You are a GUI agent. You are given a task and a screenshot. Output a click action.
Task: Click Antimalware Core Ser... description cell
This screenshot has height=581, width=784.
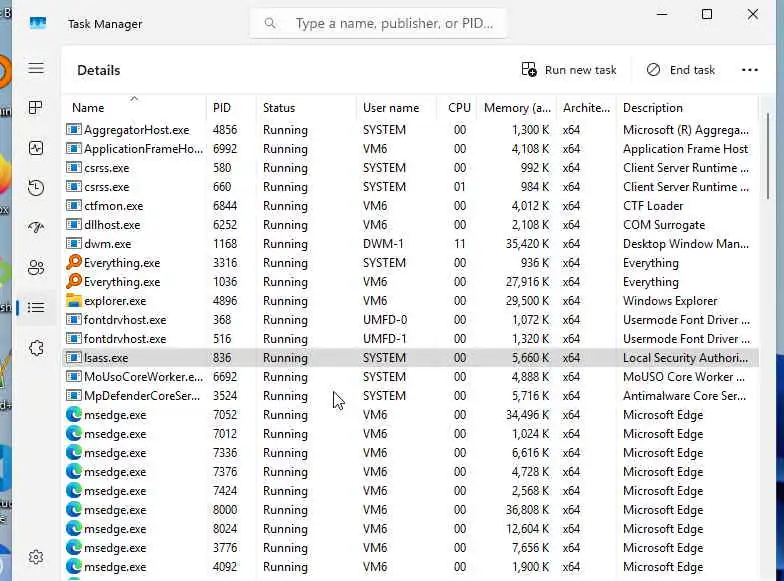point(684,396)
